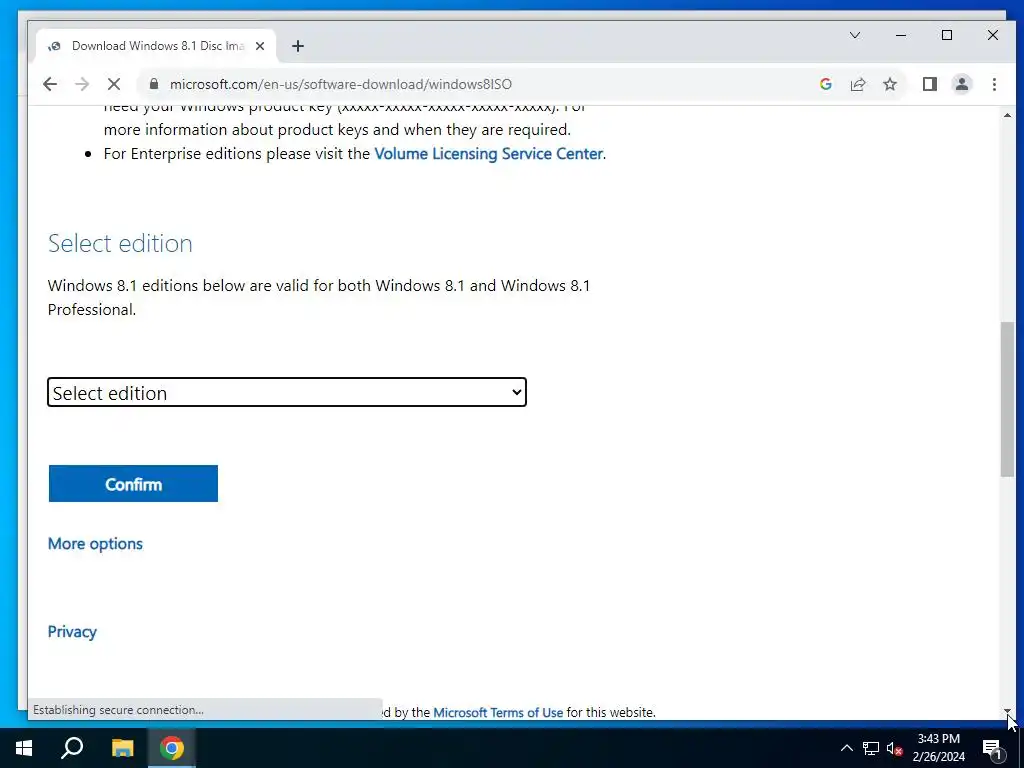Follow the Volume Licensing Service Center link

488,154
